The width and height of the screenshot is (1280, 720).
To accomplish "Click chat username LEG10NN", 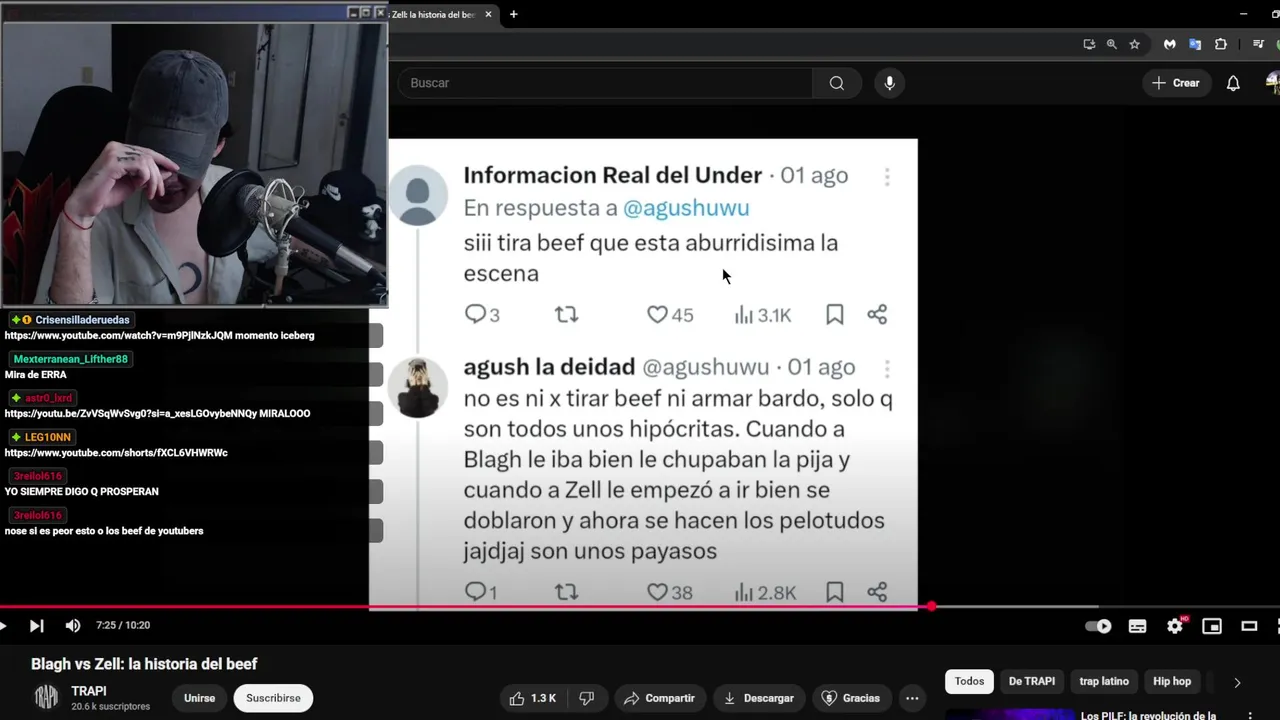I will point(48,437).
